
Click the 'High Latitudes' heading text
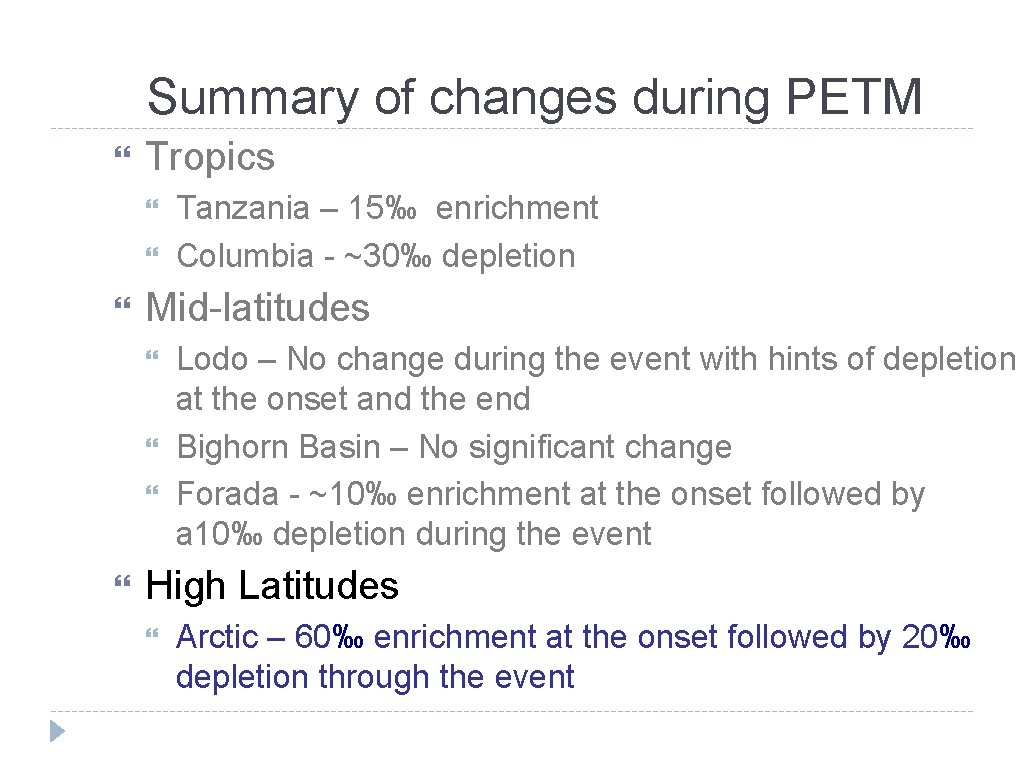click(x=272, y=585)
